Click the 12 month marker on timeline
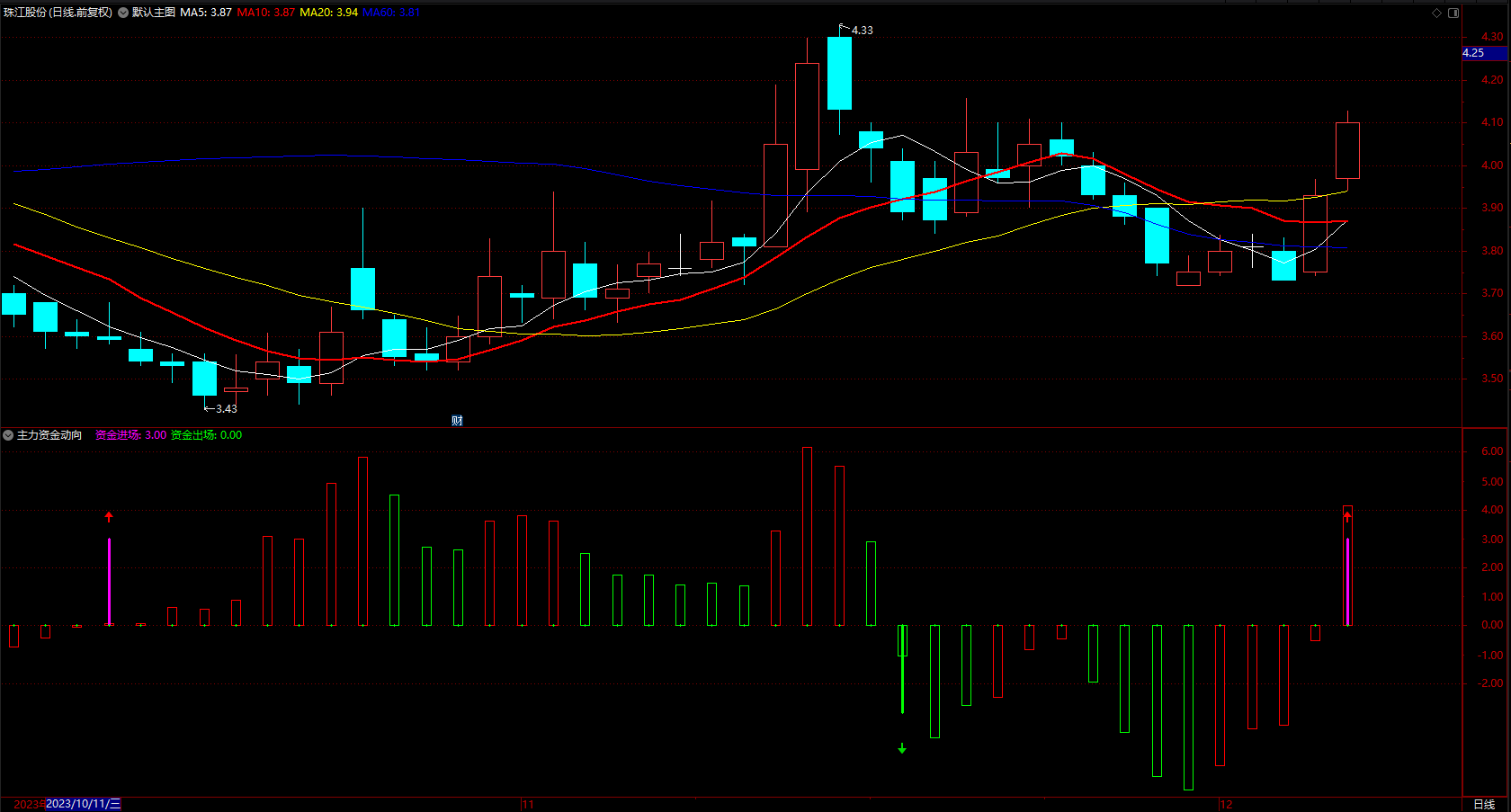 [x=1227, y=805]
